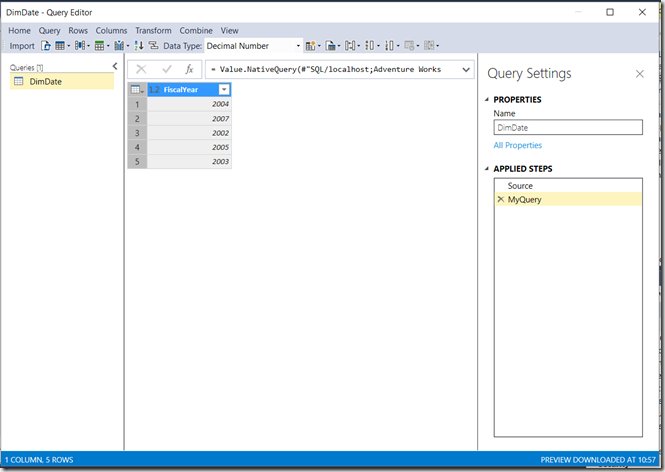Select the Source applied step
The width and height of the screenshot is (665, 472).
click(568, 185)
